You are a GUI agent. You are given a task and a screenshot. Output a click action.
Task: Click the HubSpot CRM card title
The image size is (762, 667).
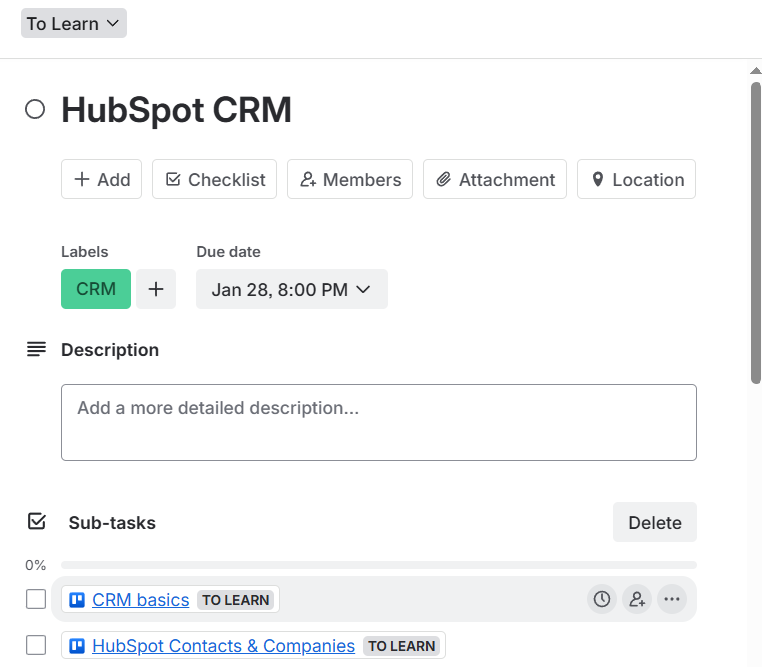click(x=176, y=110)
